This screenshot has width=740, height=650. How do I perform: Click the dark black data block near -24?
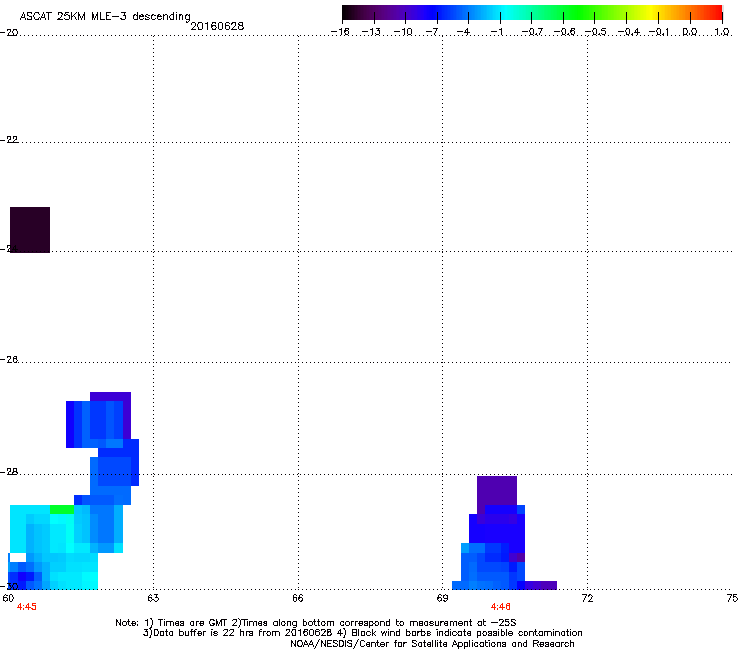pyautogui.click(x=30, y=230)
